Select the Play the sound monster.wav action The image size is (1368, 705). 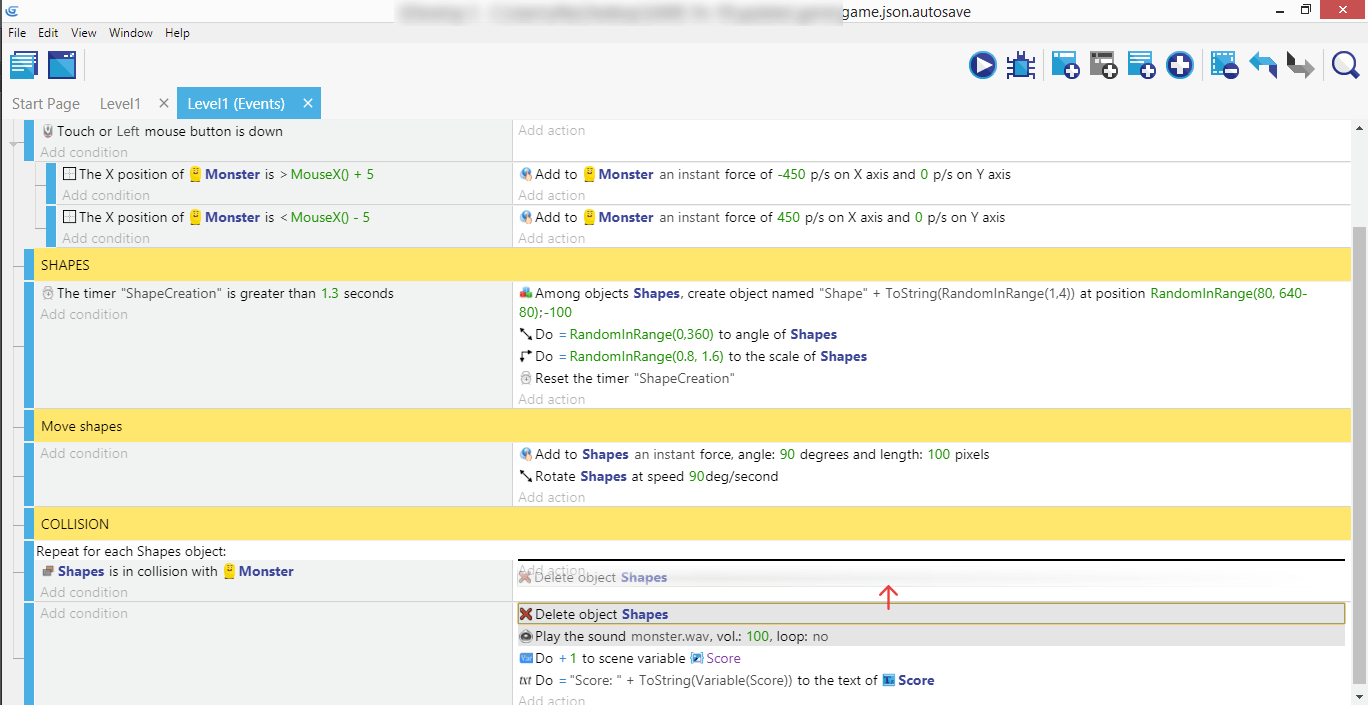681,637
